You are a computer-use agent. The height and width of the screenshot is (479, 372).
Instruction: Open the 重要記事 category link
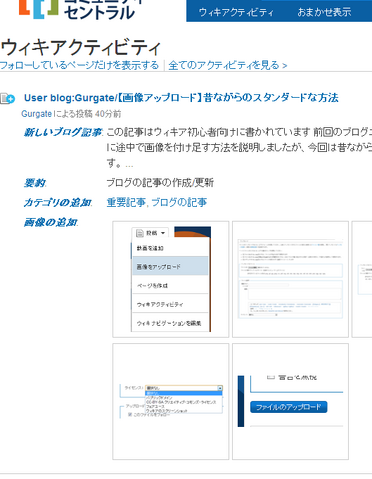126,202
